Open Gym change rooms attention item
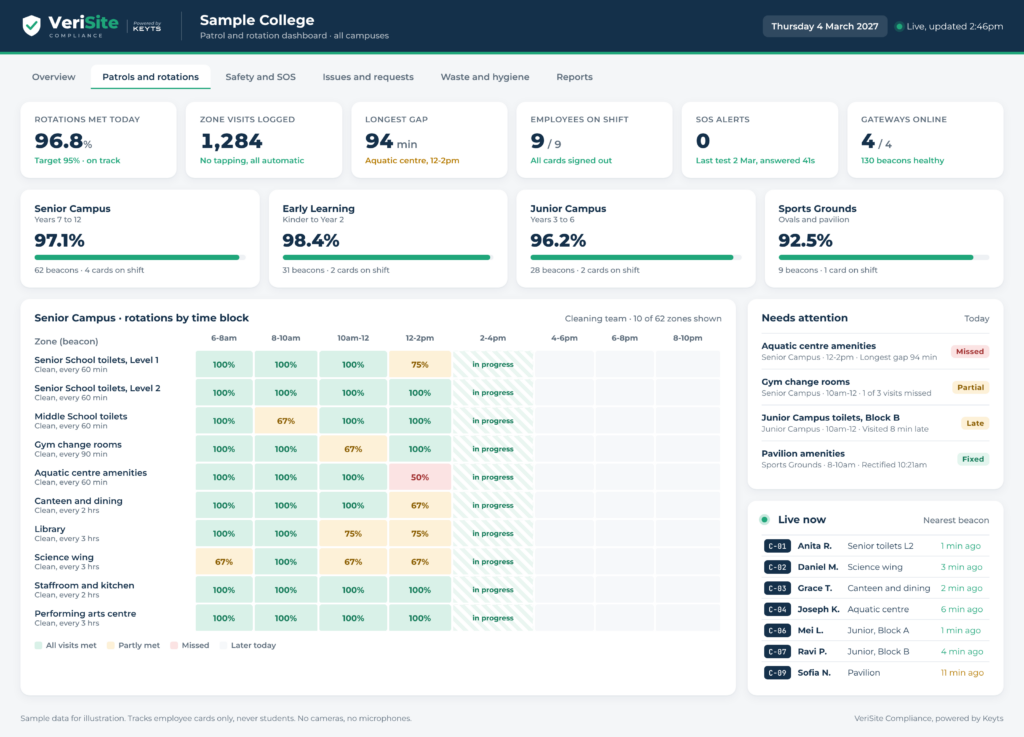The image size is (1024, 737). tap(875, 387)
